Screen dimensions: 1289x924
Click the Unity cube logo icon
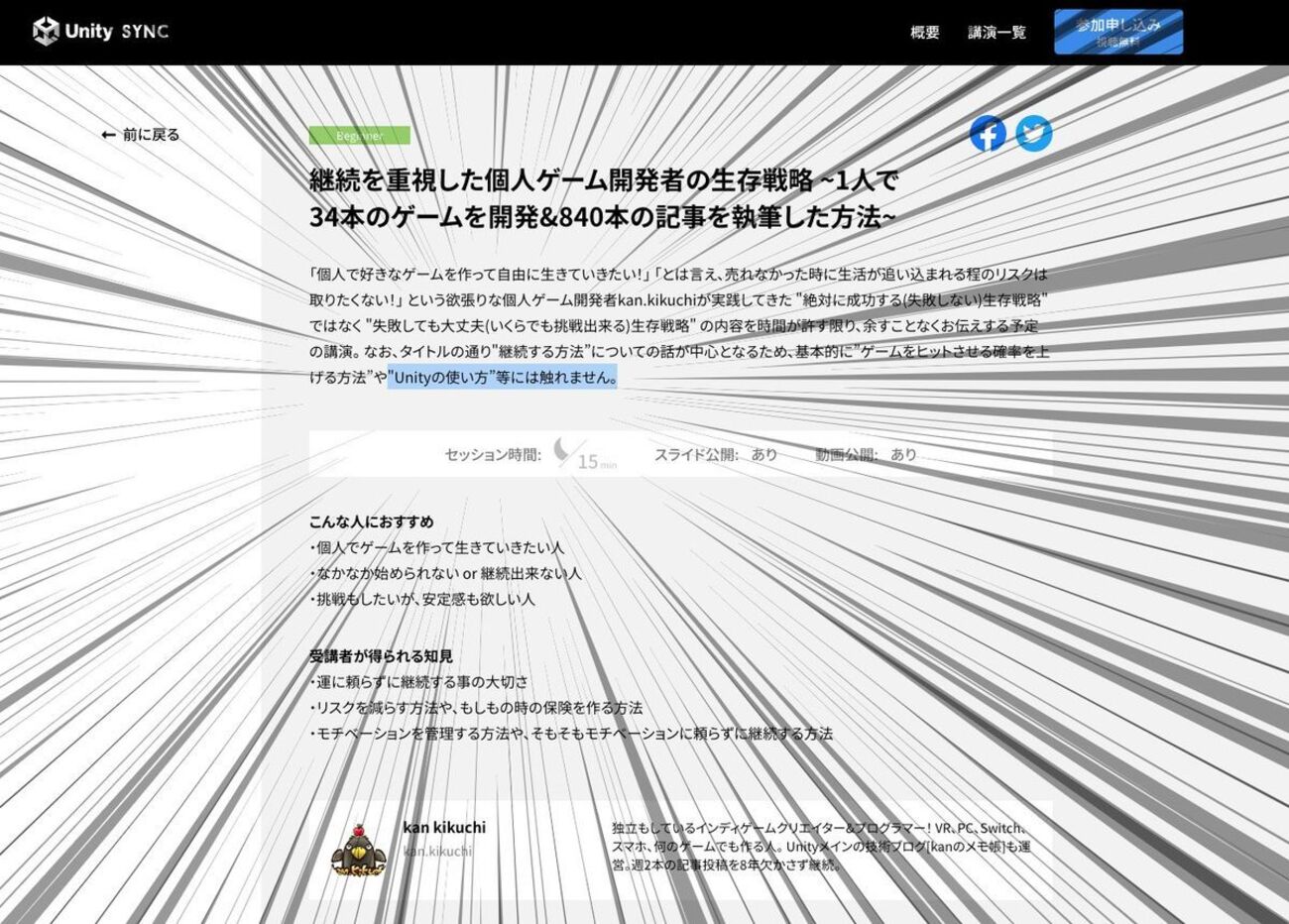(x=46, y=32)
